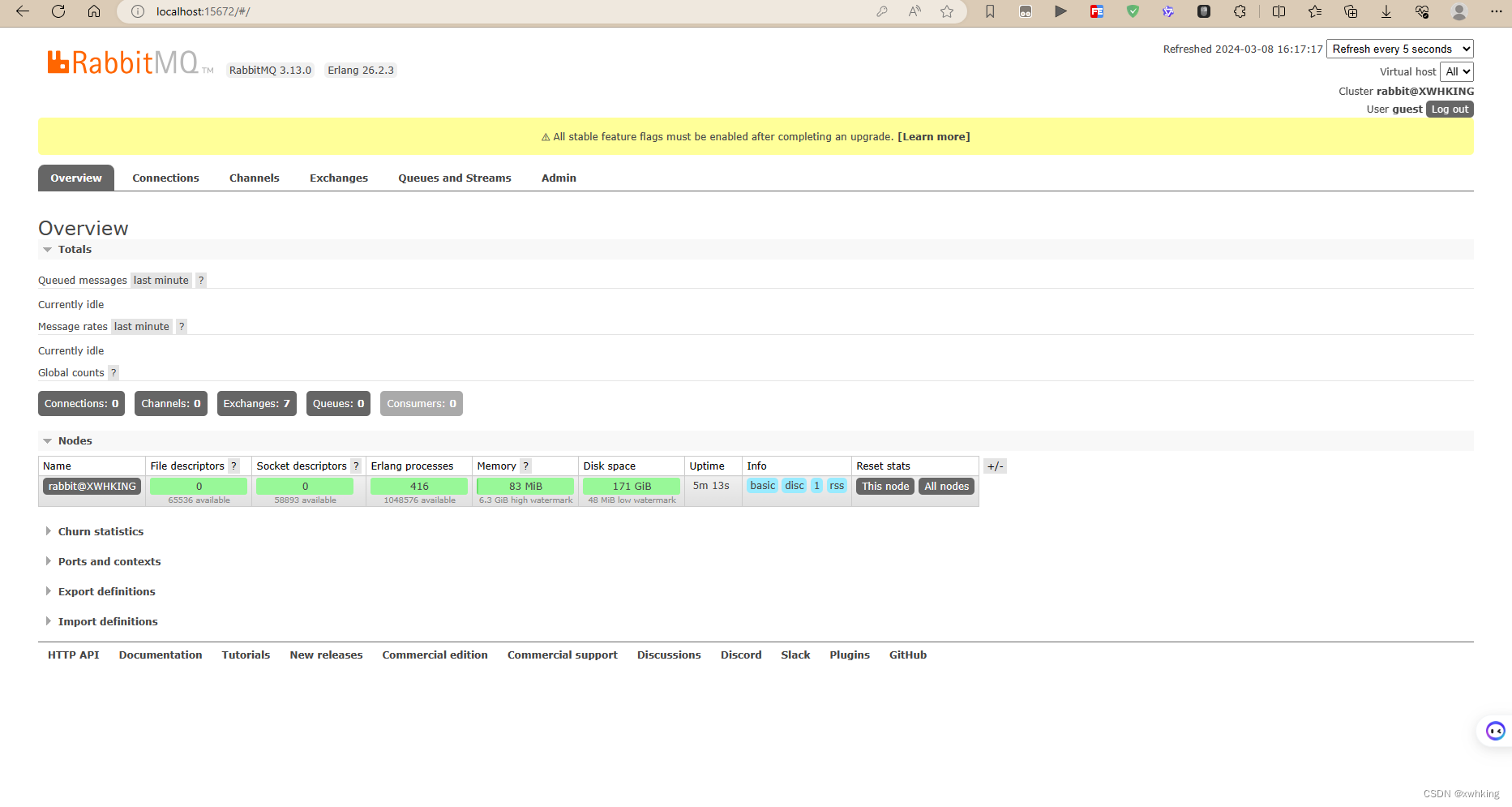Image resolution: width=1512 pixels, height=807 pixels.
Task: Open the Documentation footer link
Action: 161,655
